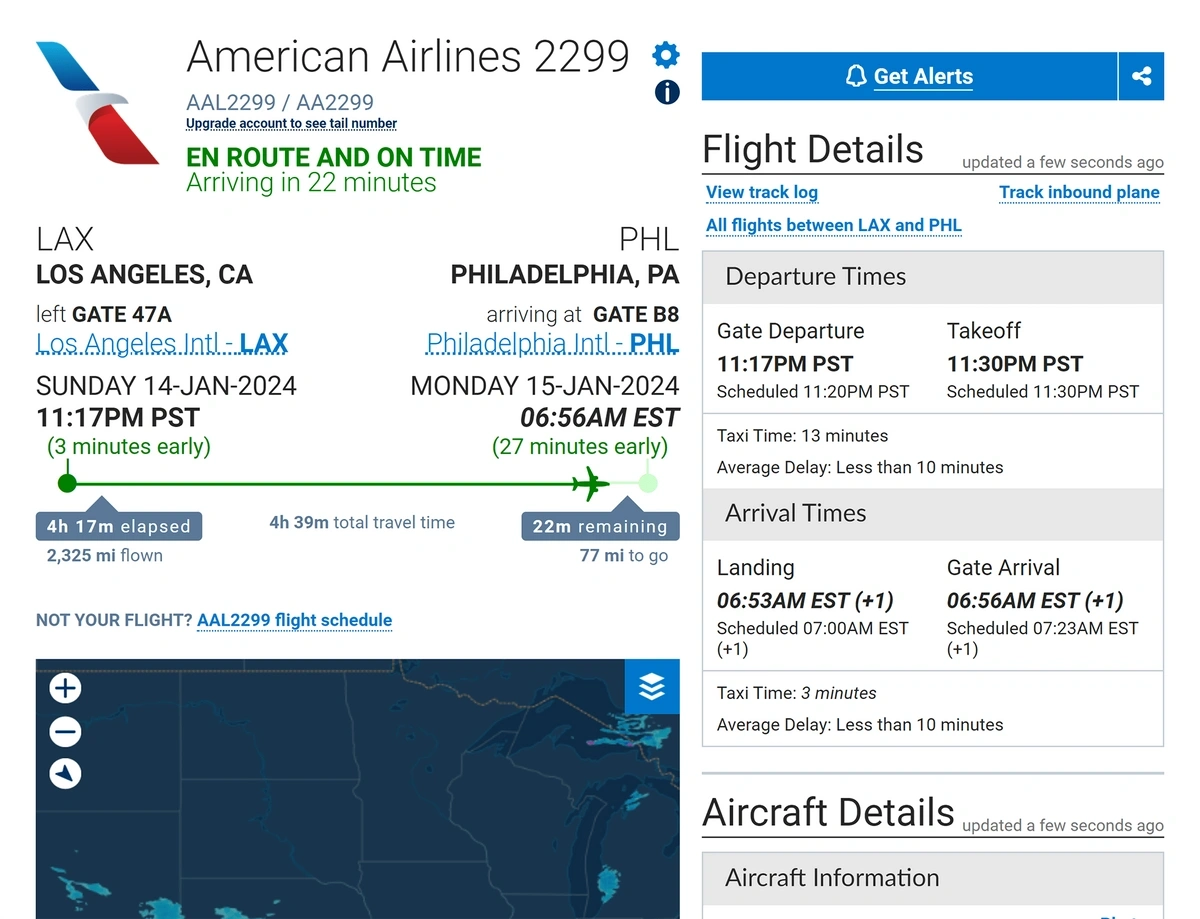Click the American Airlines logo
The image size is (1200, 919).
point(97,103)
